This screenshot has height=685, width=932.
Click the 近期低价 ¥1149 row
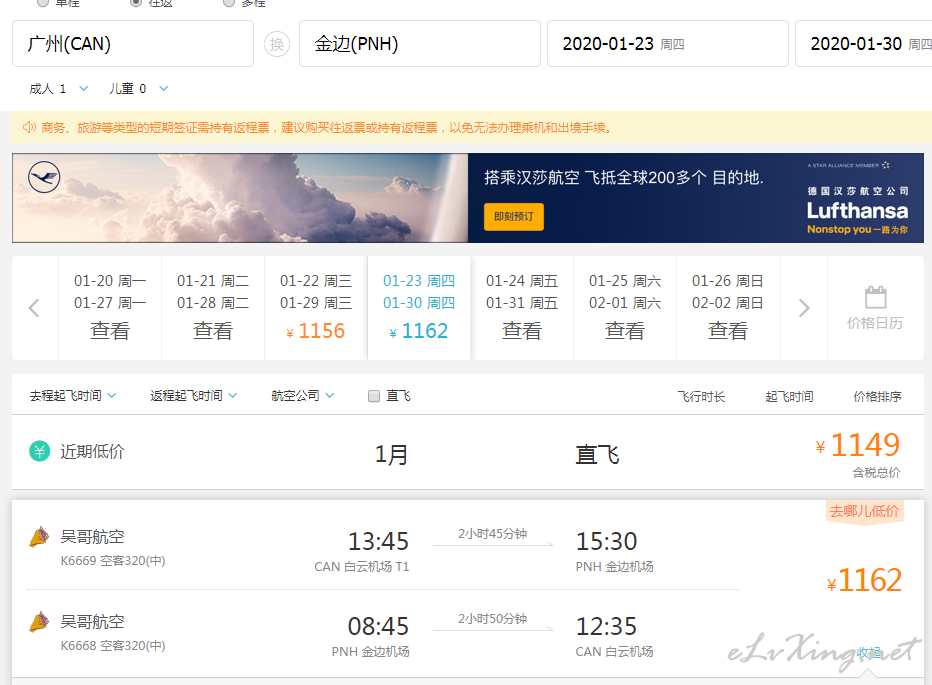468,453
